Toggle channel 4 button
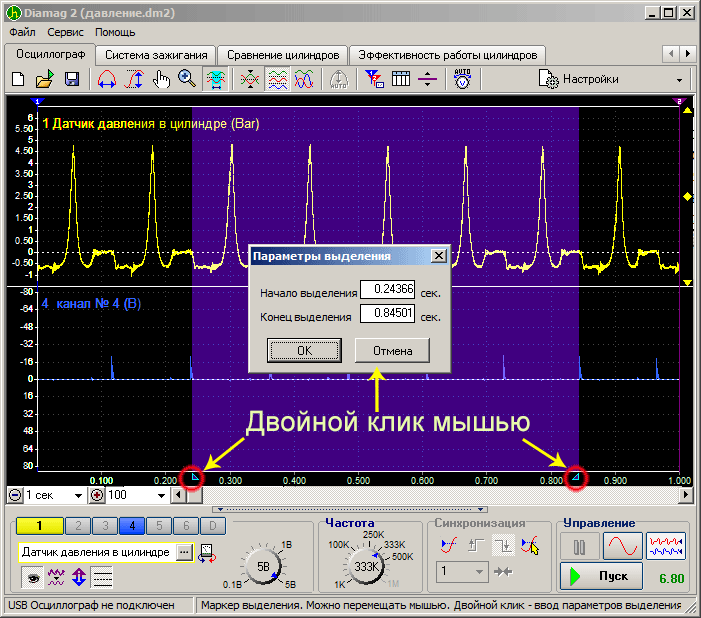The height and width of the screenshot is (618, 701). pyautogui.click(x=132, y=526)
